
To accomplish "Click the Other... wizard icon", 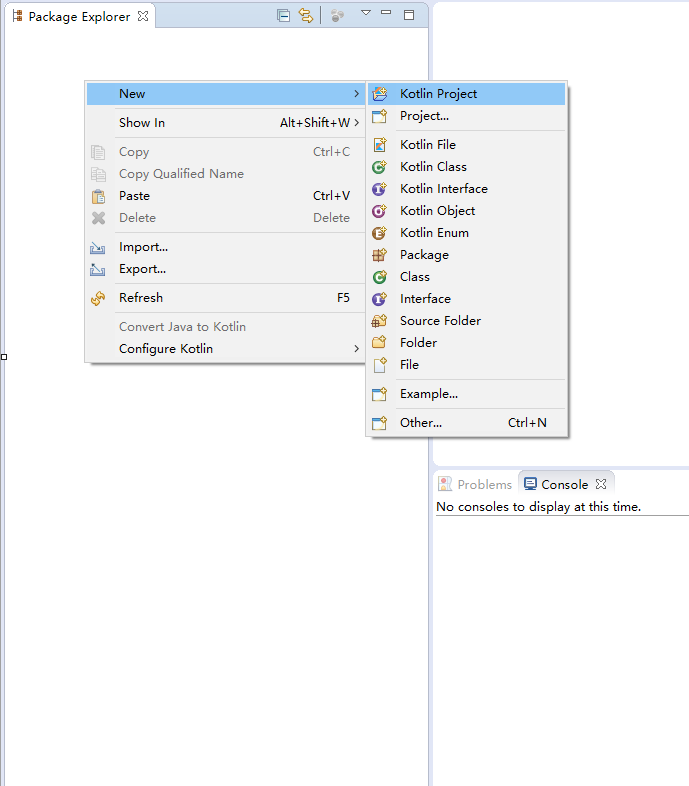I will pyautogui.click(x=380, y=423).
